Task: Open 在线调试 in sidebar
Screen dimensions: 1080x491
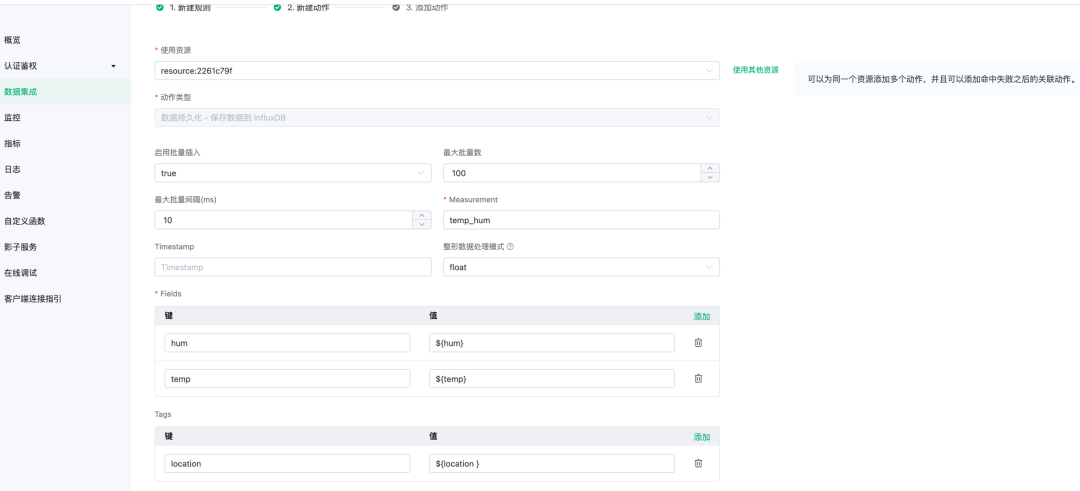Action: [21, 273]
